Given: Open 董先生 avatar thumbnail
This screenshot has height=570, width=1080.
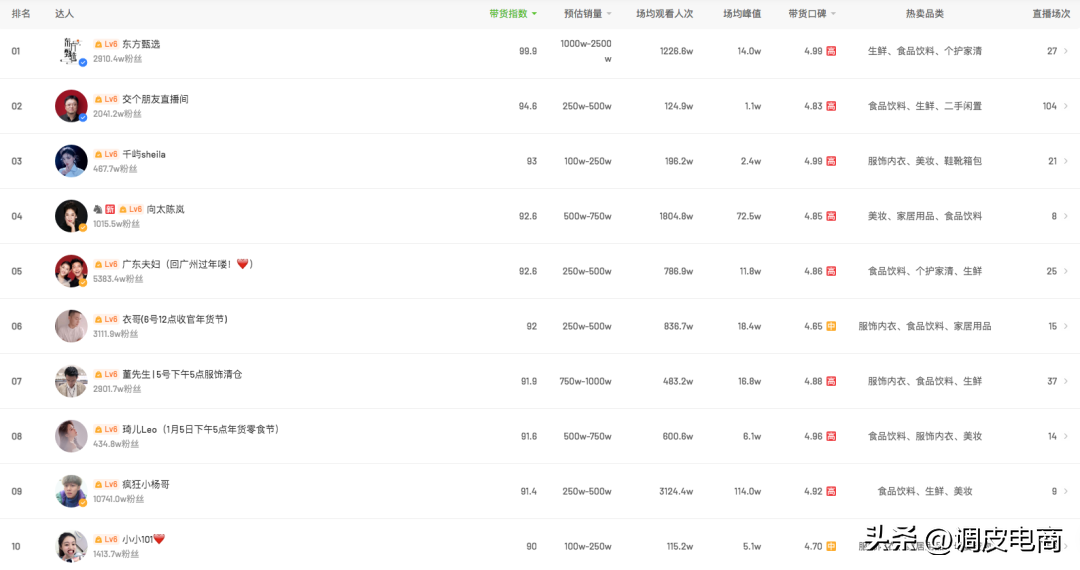Looking at the screenshot, I should pos(71,381).
